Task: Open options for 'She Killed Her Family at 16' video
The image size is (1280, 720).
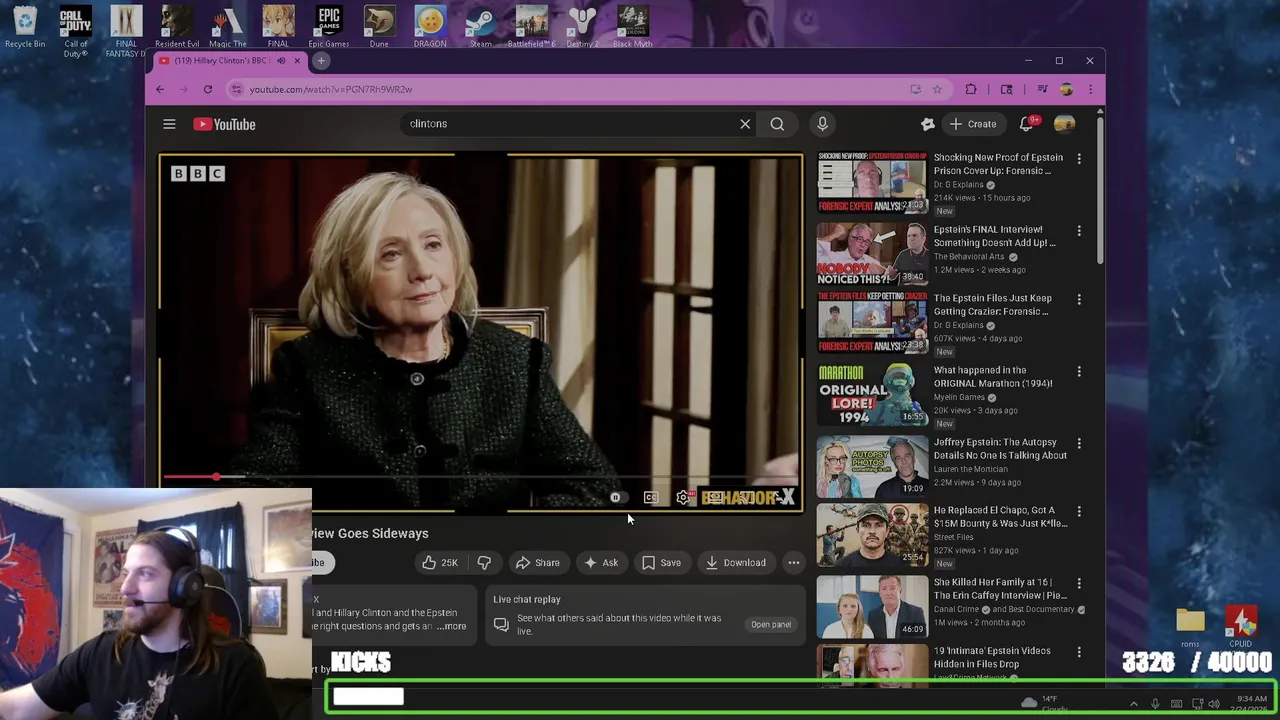Action: click(1079, 583)
